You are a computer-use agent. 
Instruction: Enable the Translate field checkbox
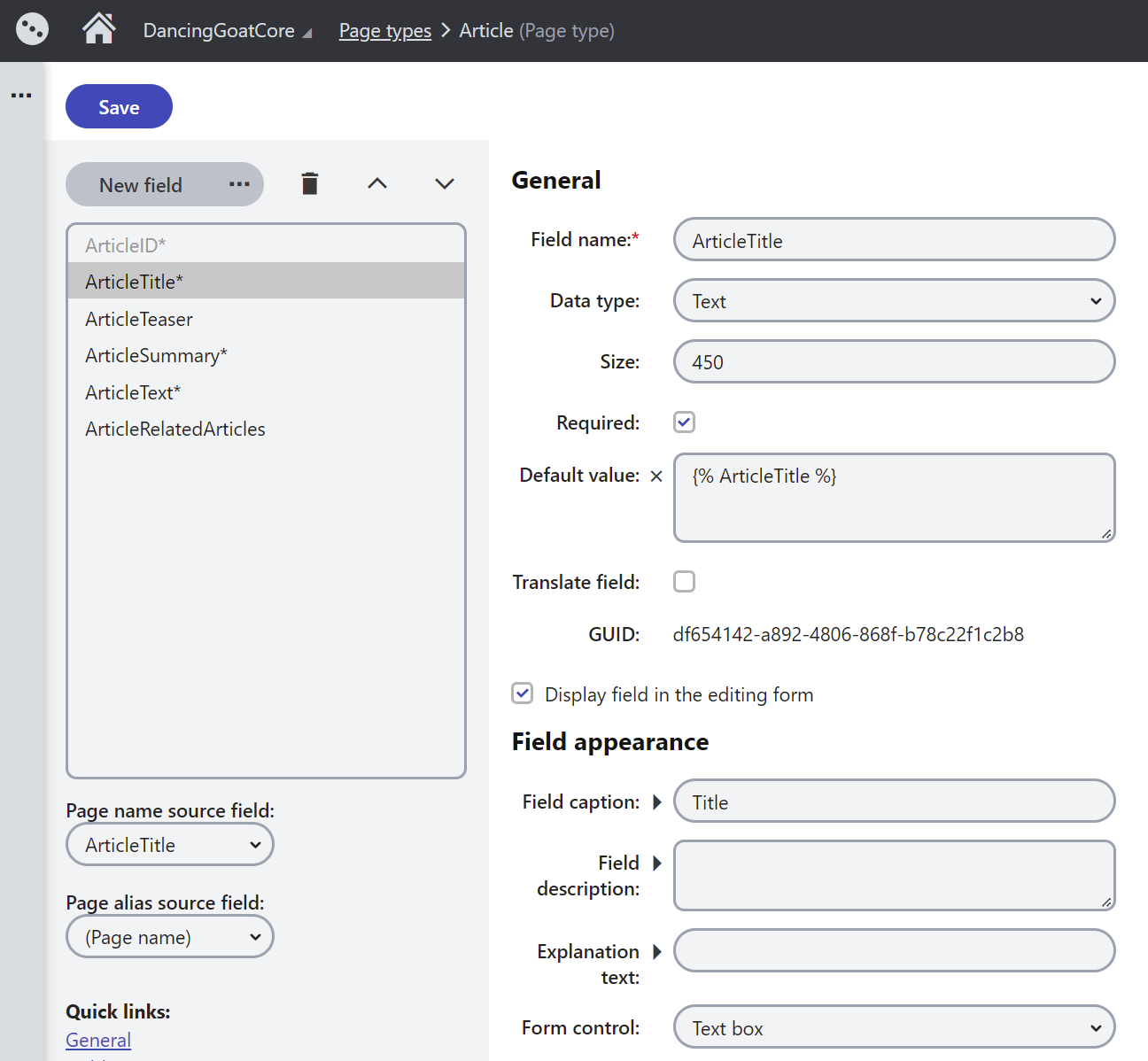[x=685, y=582]
